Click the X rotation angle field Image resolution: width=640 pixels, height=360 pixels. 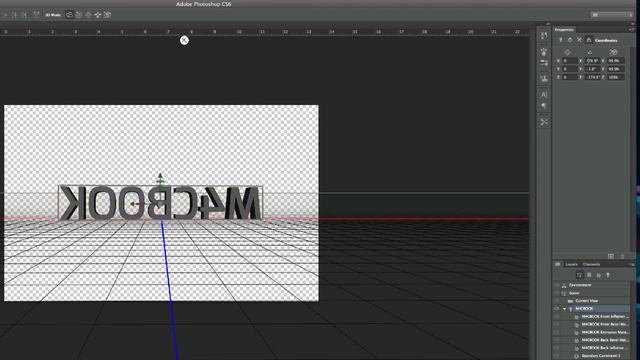(x=593, y=61)
